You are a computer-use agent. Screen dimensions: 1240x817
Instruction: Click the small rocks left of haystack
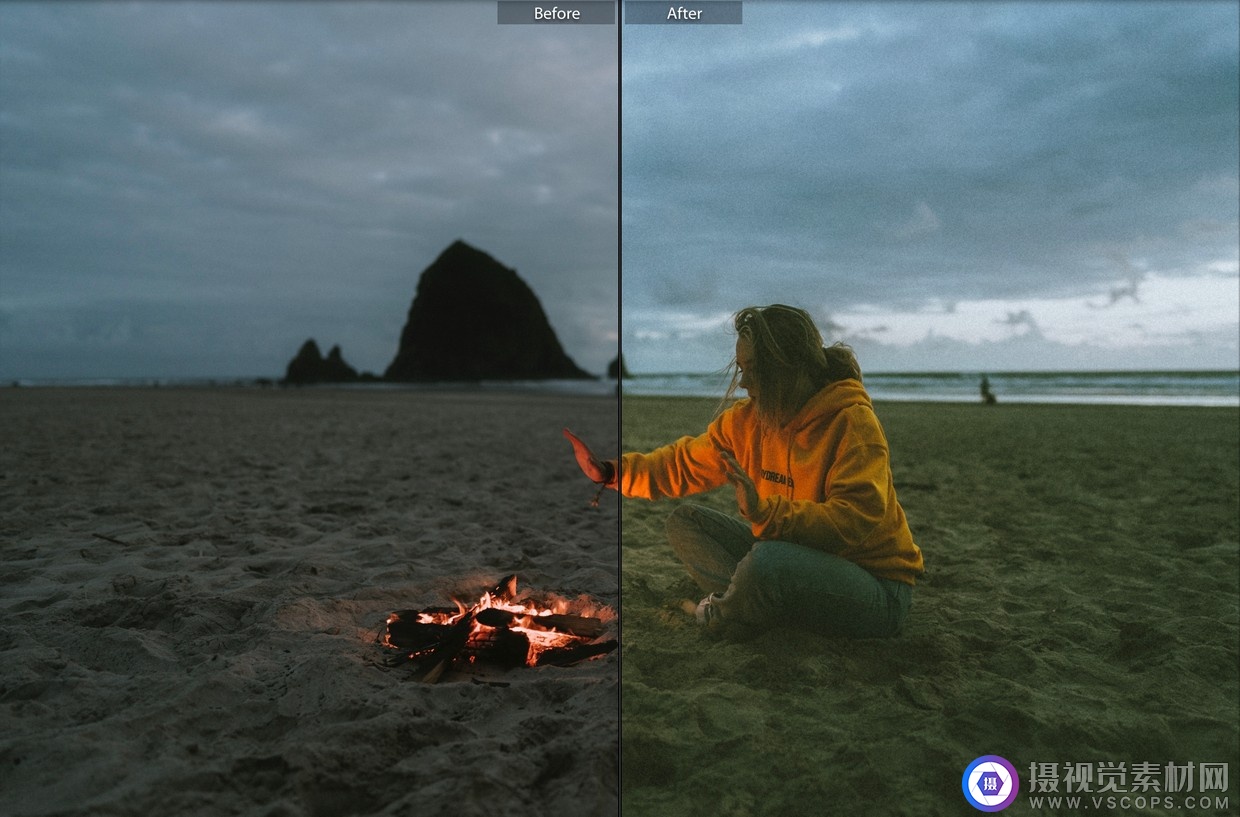pos(318,365)
